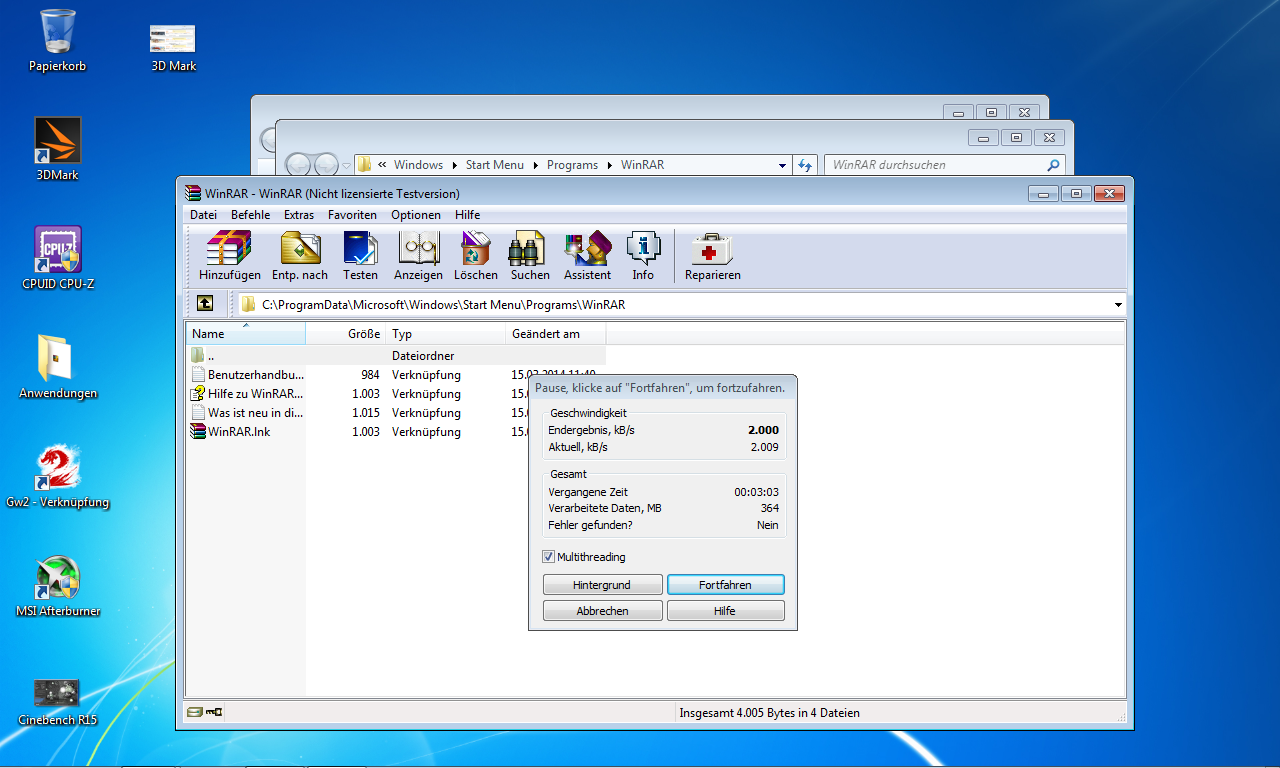Expand the arrow after Start Menu breadcrumb

[x=535, y=165]
